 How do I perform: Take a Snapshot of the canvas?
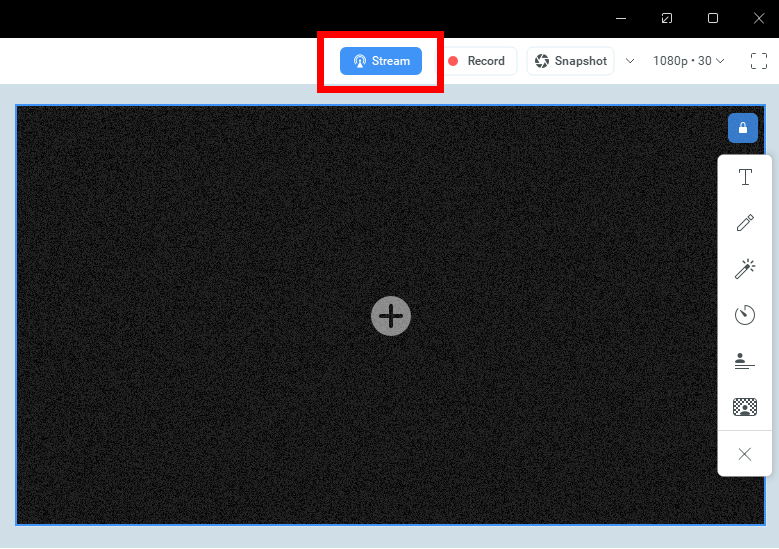570,61
